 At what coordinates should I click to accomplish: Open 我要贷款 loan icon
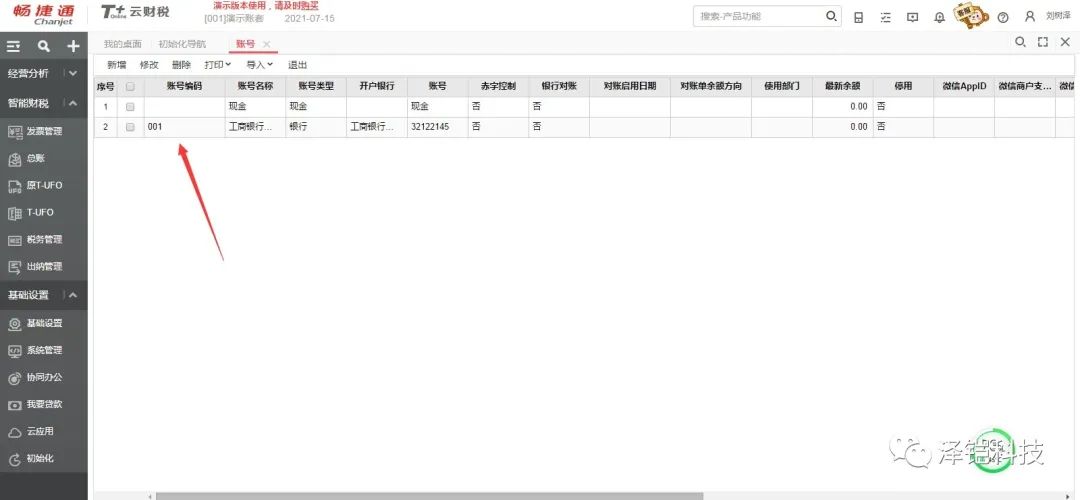point(15,405)
